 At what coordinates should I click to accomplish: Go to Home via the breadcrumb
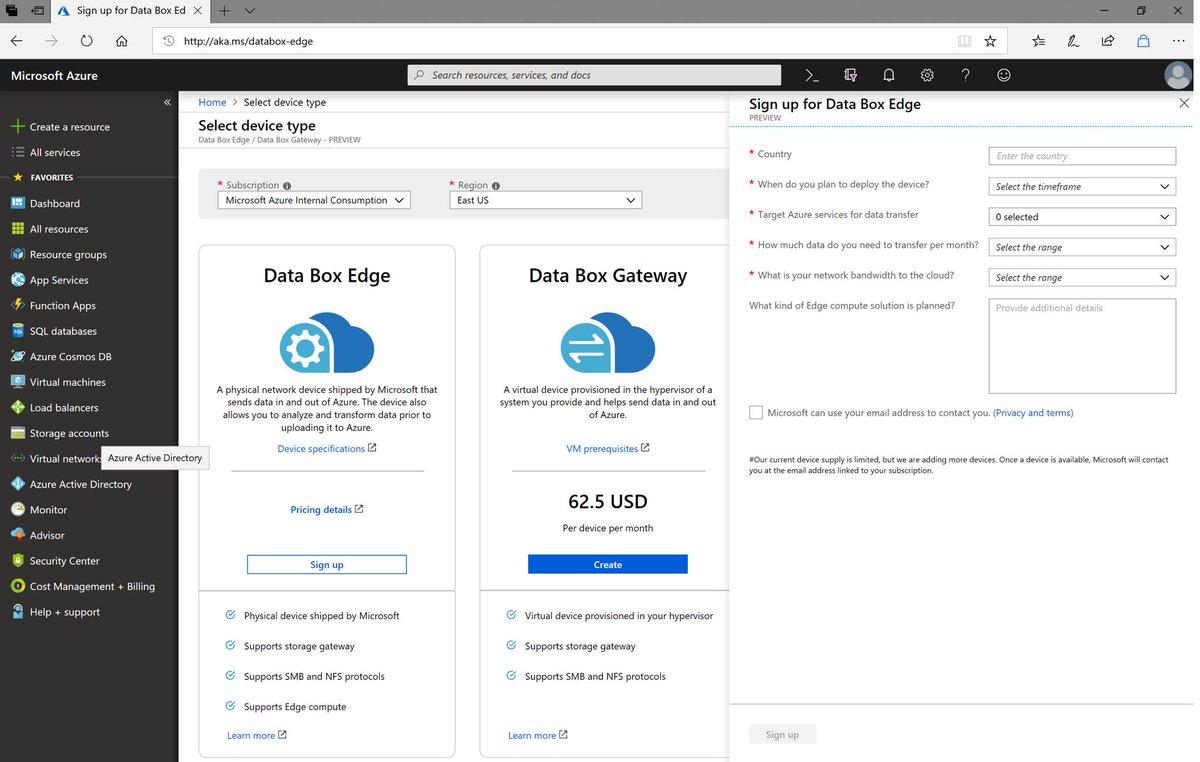tap(212, 101)
